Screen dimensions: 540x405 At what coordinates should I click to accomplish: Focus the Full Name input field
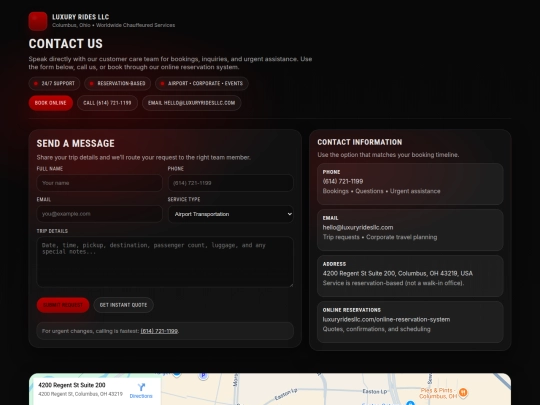point(99,183)
